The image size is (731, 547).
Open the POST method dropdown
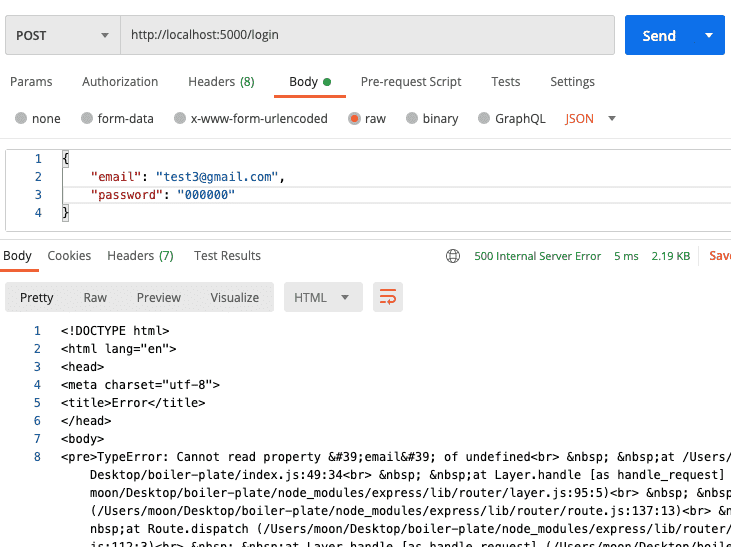[x=62, y=35]
